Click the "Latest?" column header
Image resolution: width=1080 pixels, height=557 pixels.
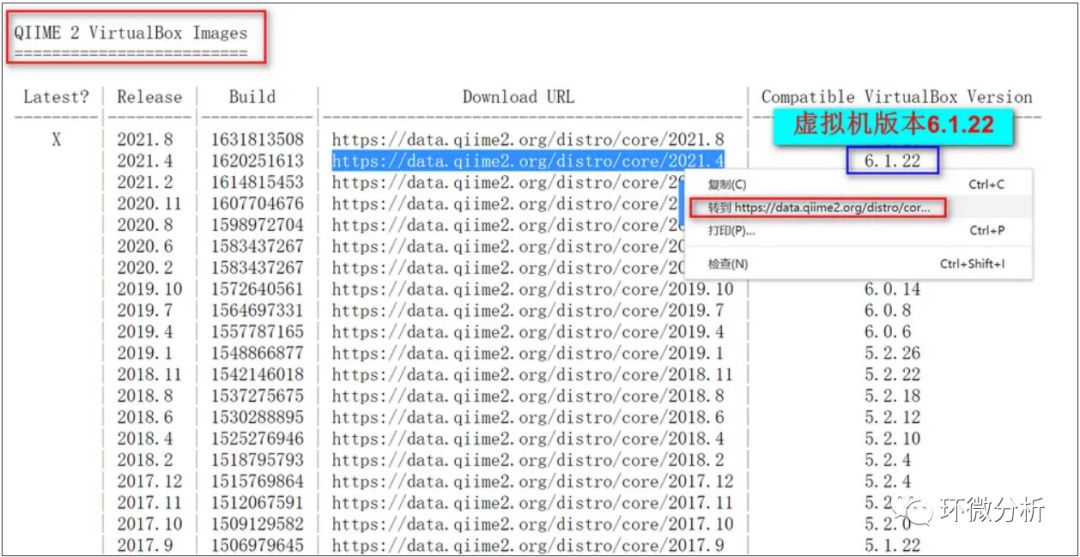coord(56,97)
